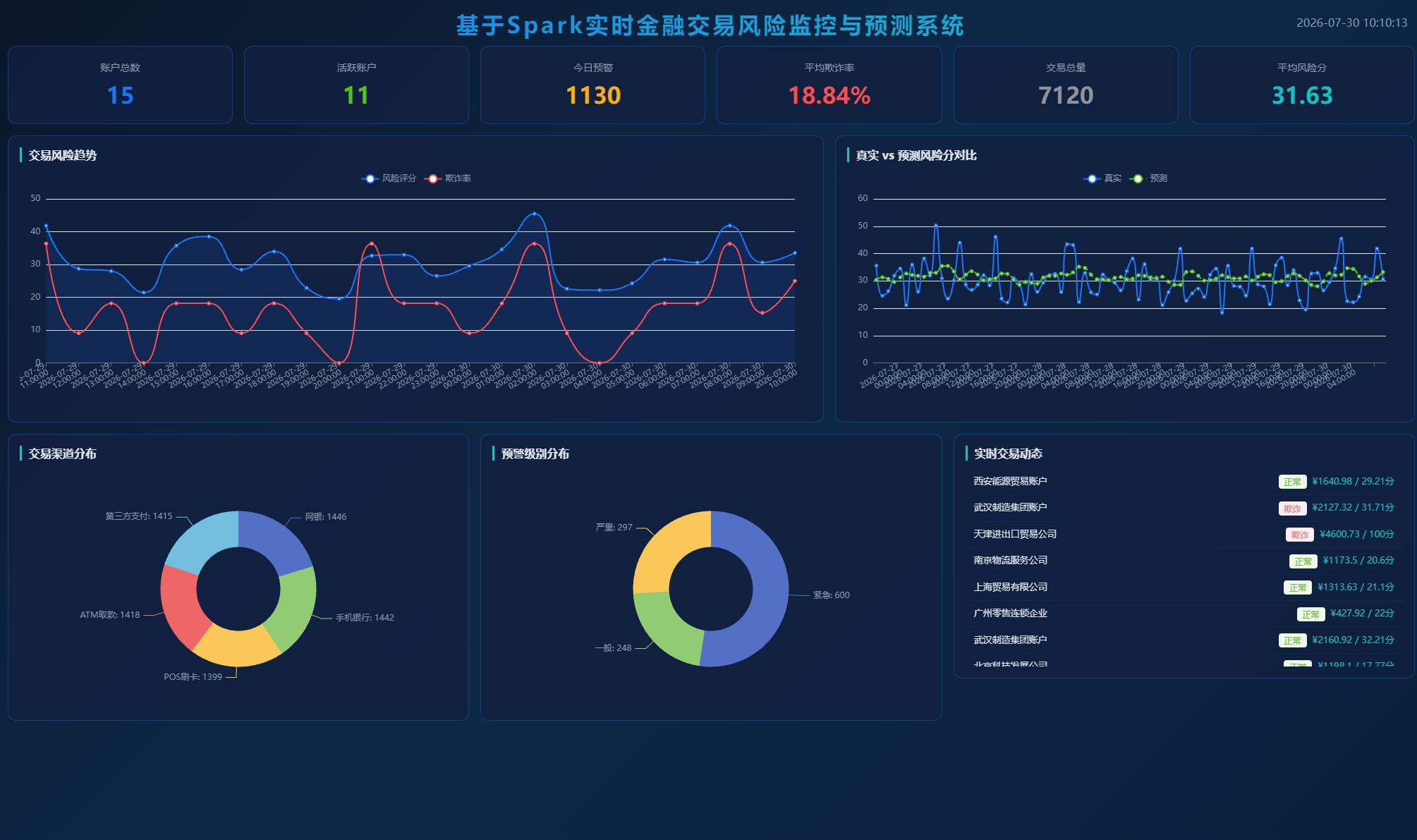Click the 账户总数 value 15

[120, 95]
